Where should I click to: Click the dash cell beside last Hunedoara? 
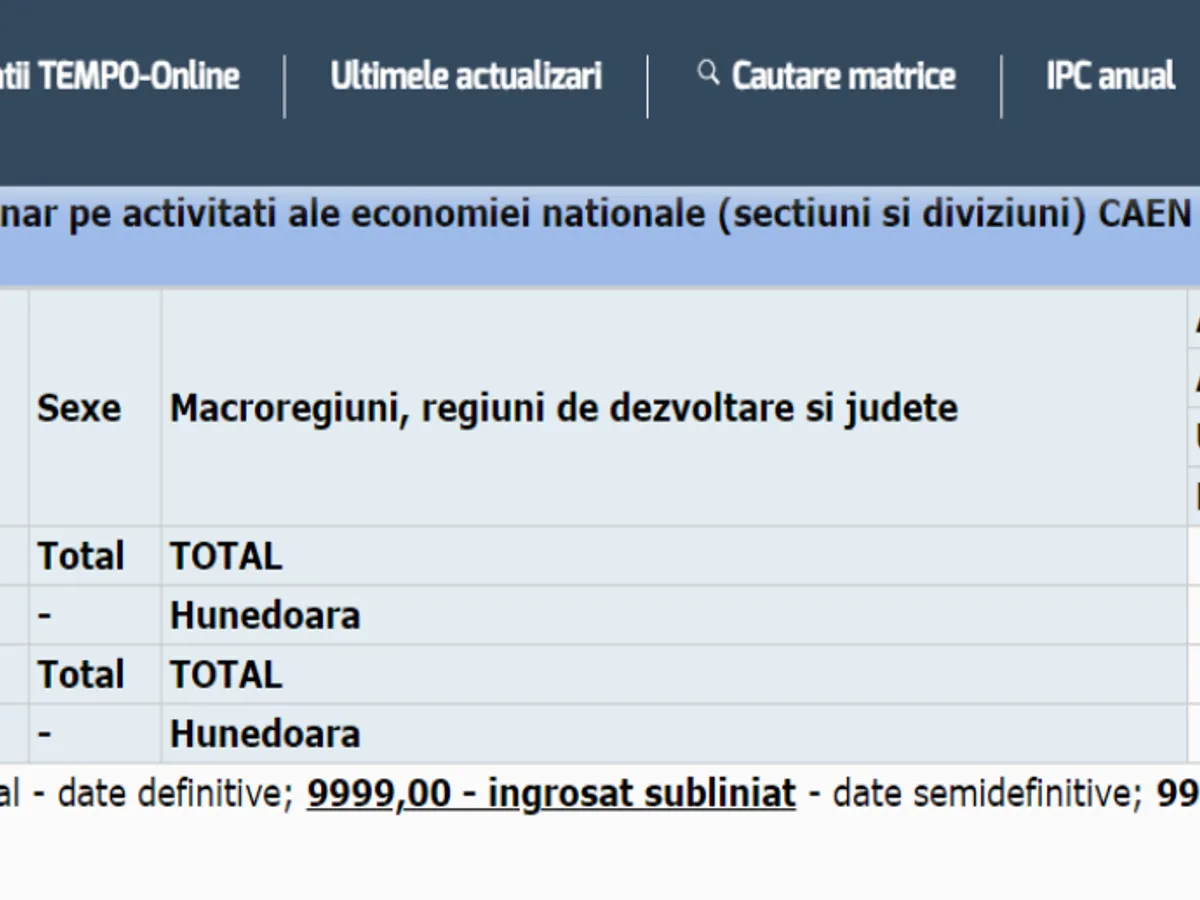(x=44, y=734)
